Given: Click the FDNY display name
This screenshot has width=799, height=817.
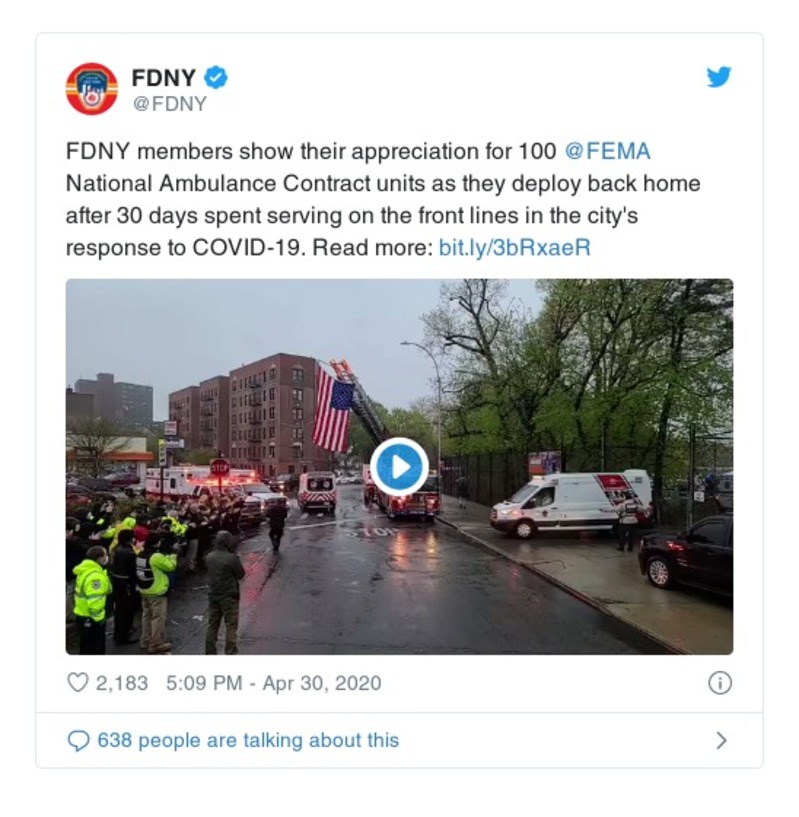Looking at the screenshot, I should 164,78.
